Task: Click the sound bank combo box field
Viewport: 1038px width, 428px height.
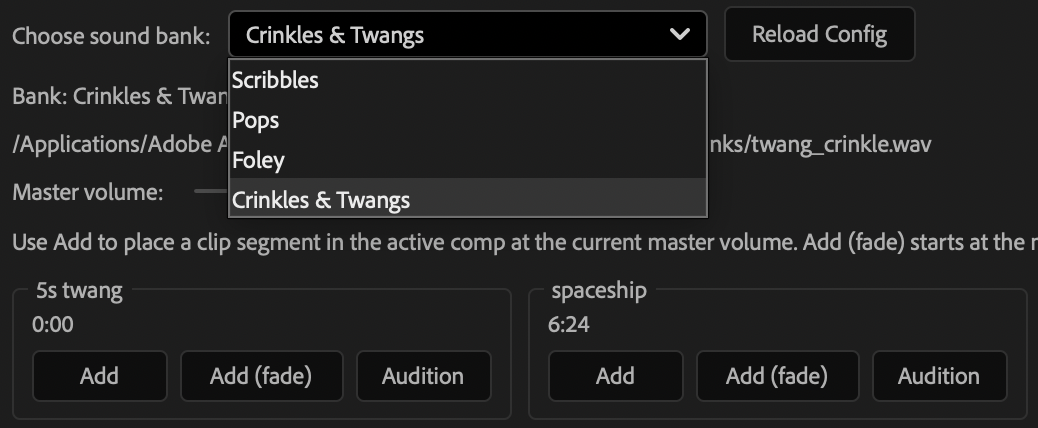Action: tap(450, 35)
